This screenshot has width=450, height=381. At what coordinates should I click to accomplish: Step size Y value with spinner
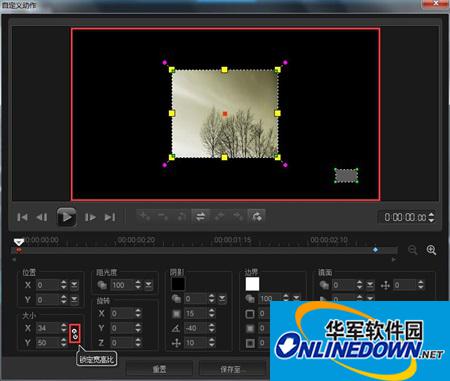click(64, 342)
